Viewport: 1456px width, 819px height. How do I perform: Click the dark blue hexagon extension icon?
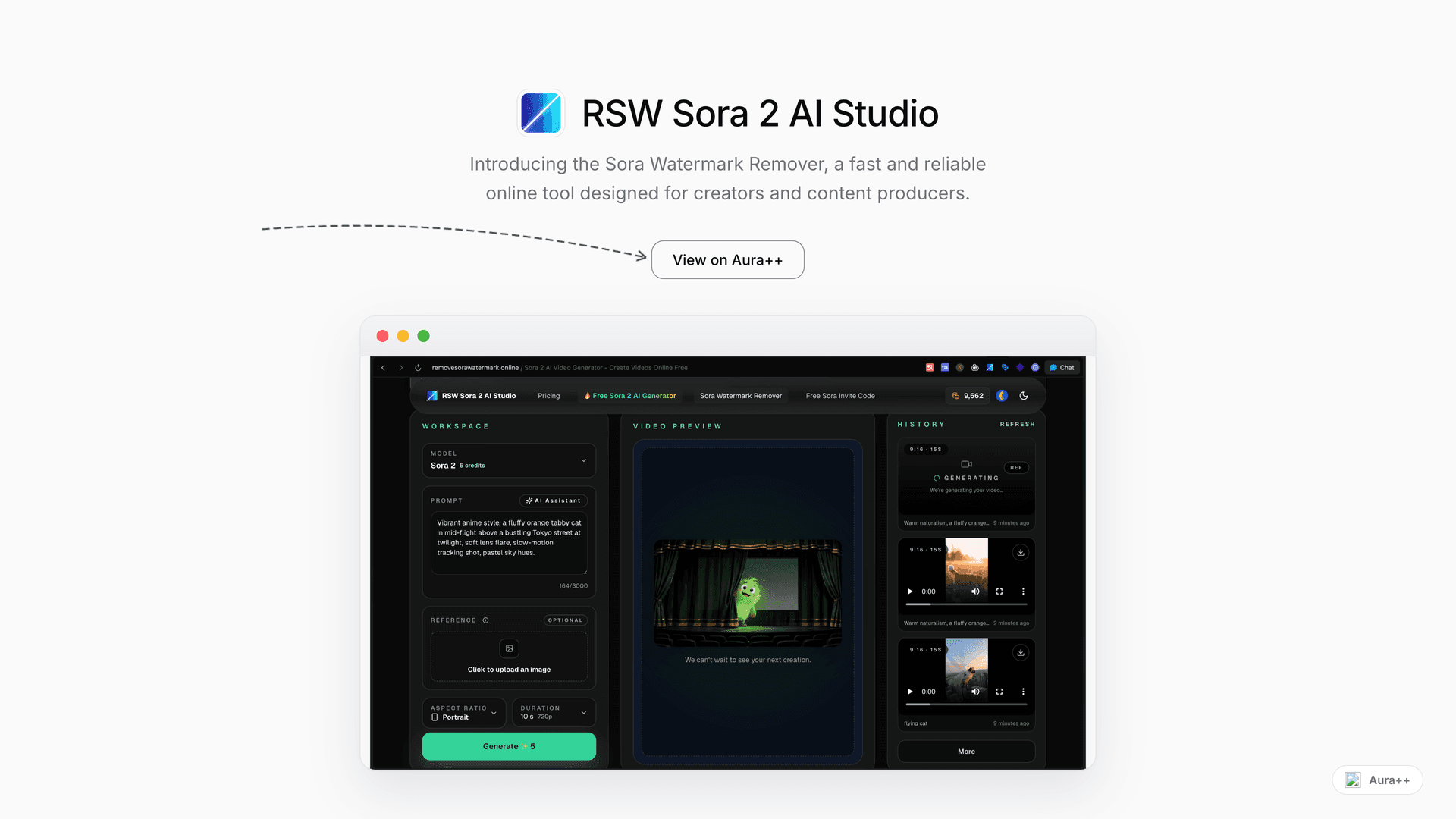pos(1020,368)
